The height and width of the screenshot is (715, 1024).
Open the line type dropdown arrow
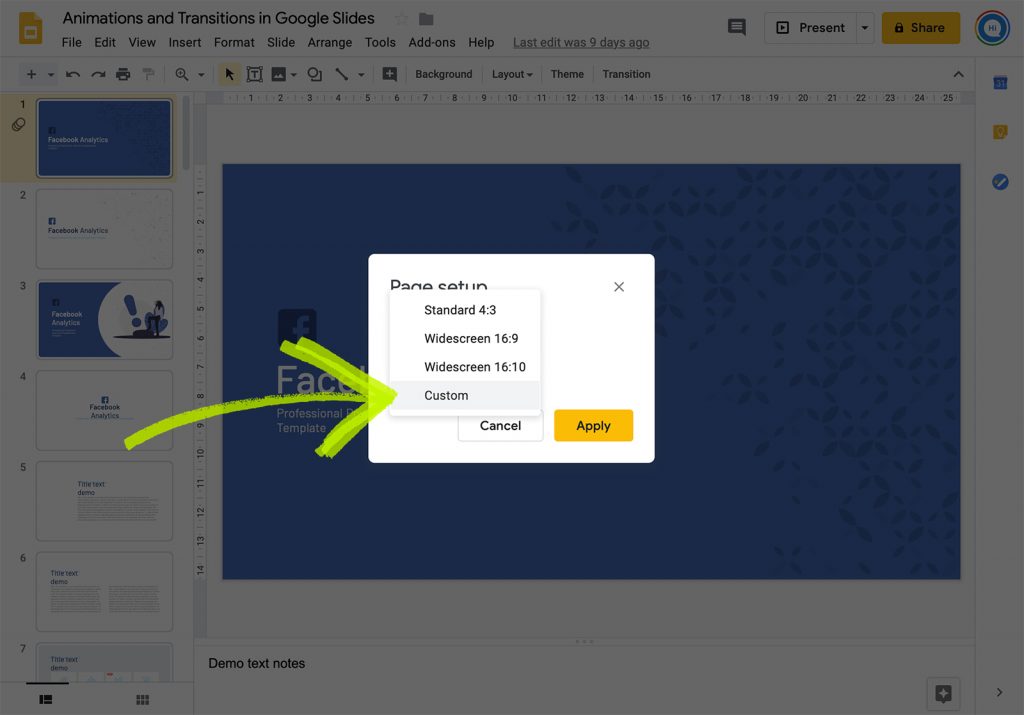(x=361, y=75)
